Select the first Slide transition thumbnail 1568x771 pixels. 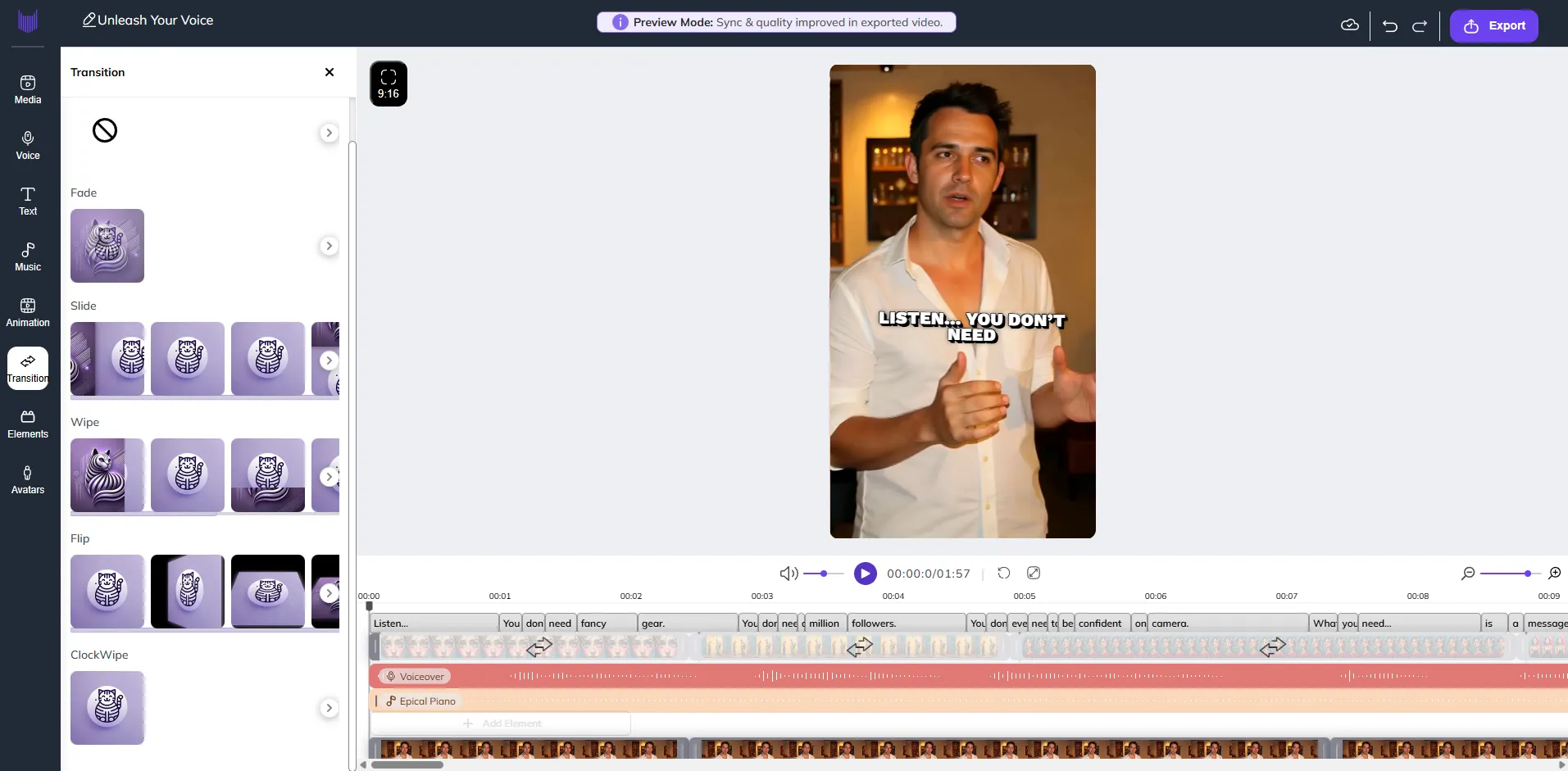point(107,359)
